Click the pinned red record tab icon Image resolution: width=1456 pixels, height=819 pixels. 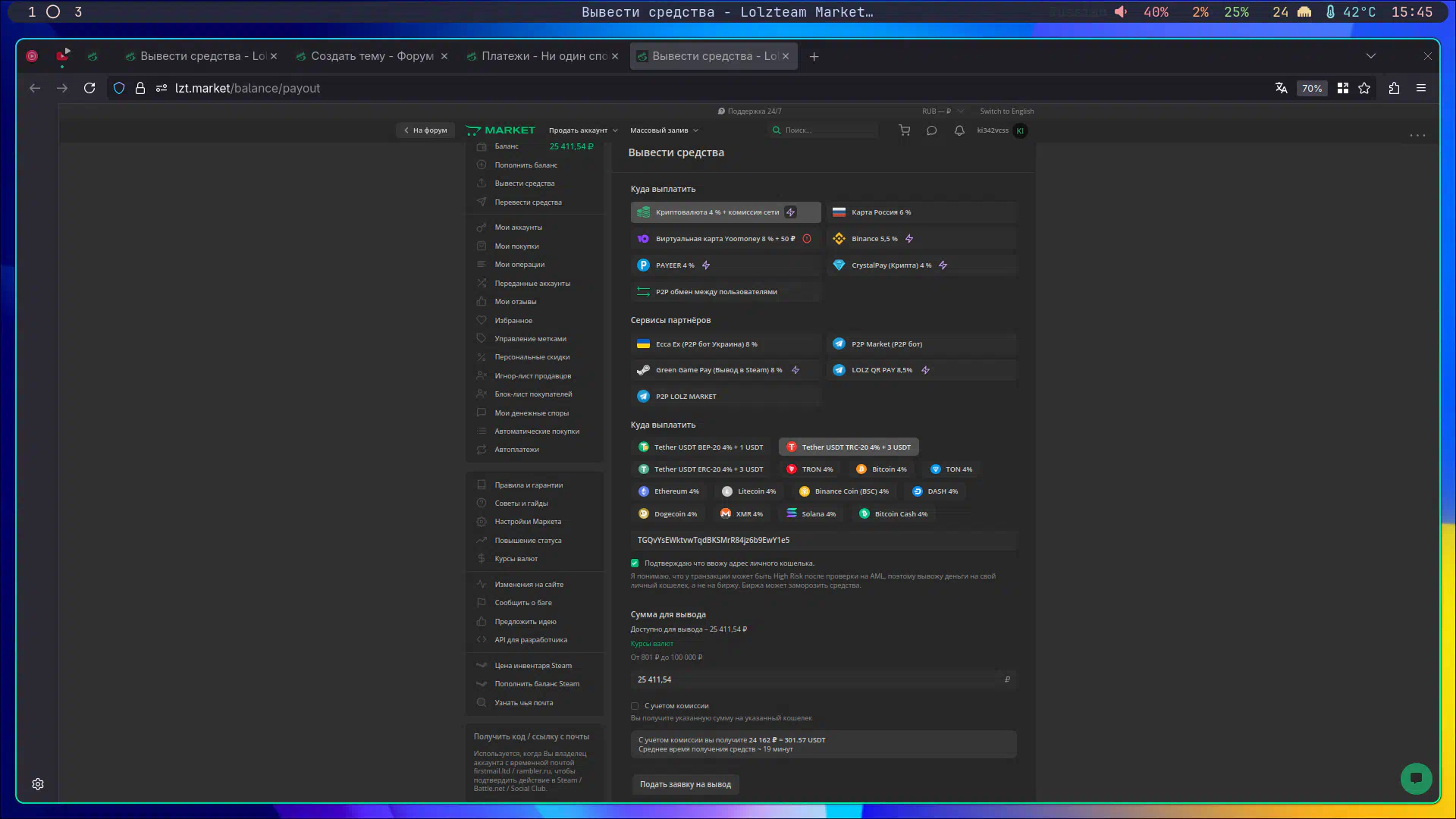tap(32, 56)
